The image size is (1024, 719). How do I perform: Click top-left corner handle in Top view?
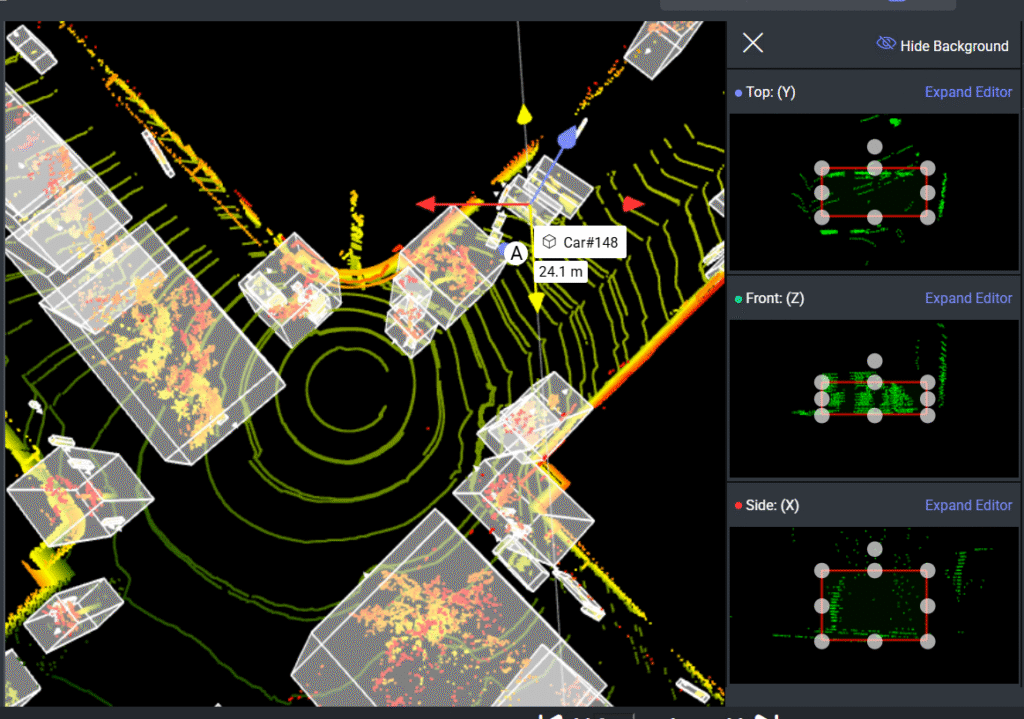[822, 168]
